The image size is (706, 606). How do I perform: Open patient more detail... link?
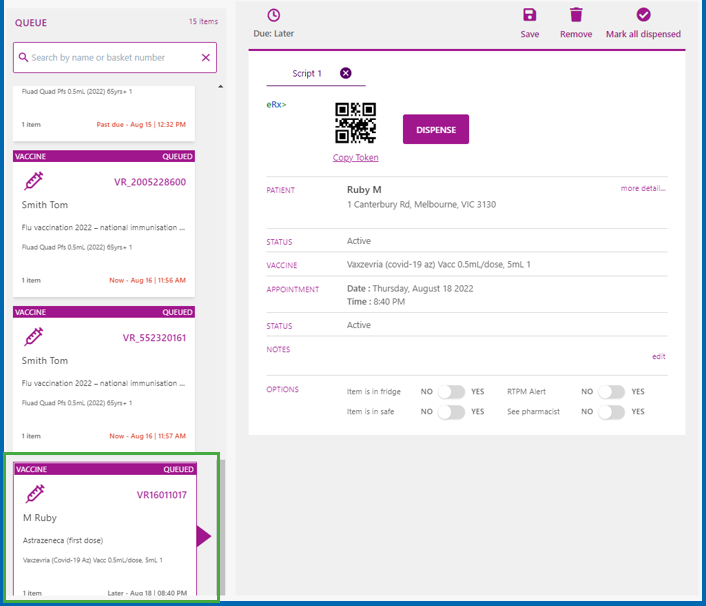(643, 188)
